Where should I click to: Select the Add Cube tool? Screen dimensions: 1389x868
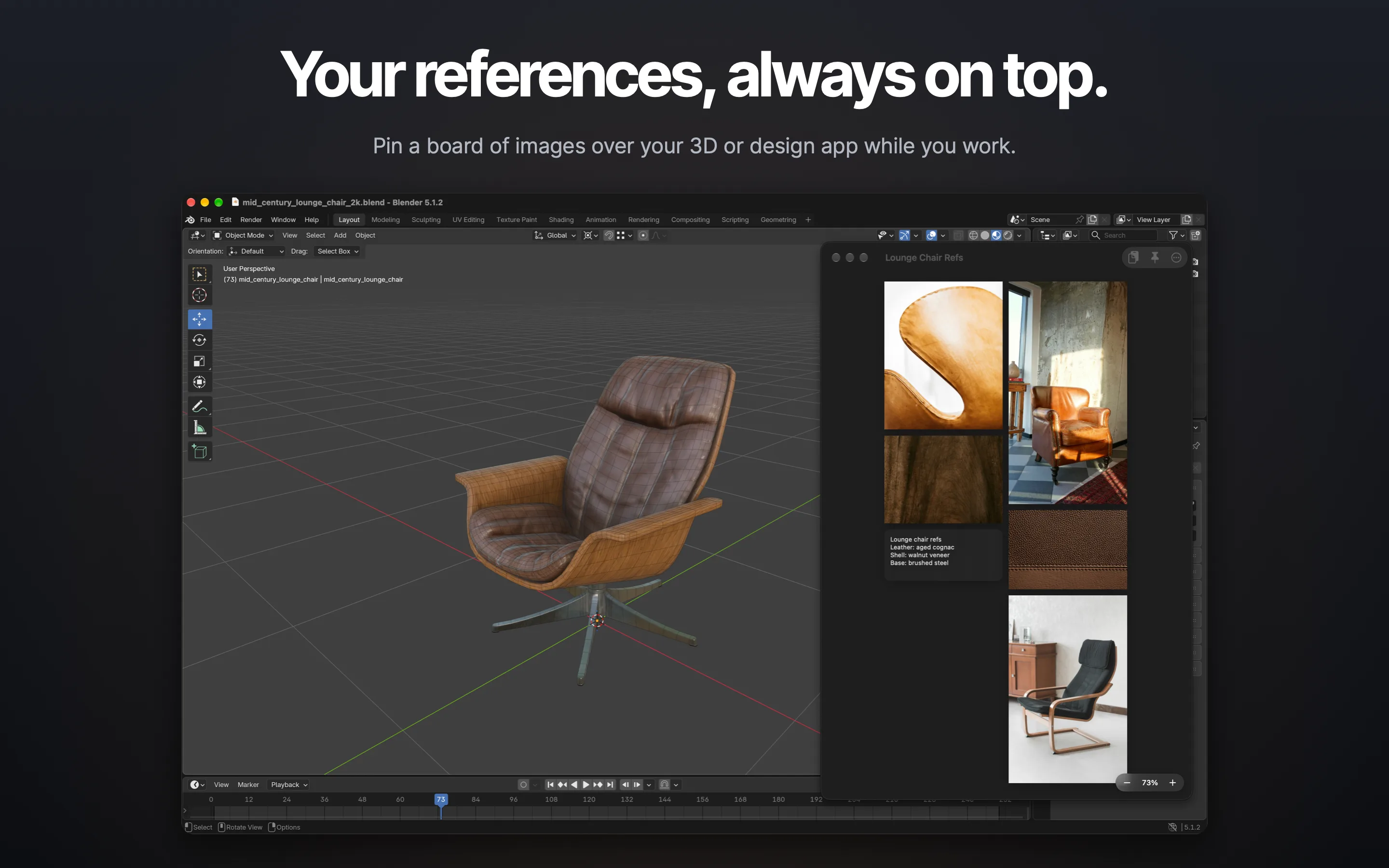point(199,451)
